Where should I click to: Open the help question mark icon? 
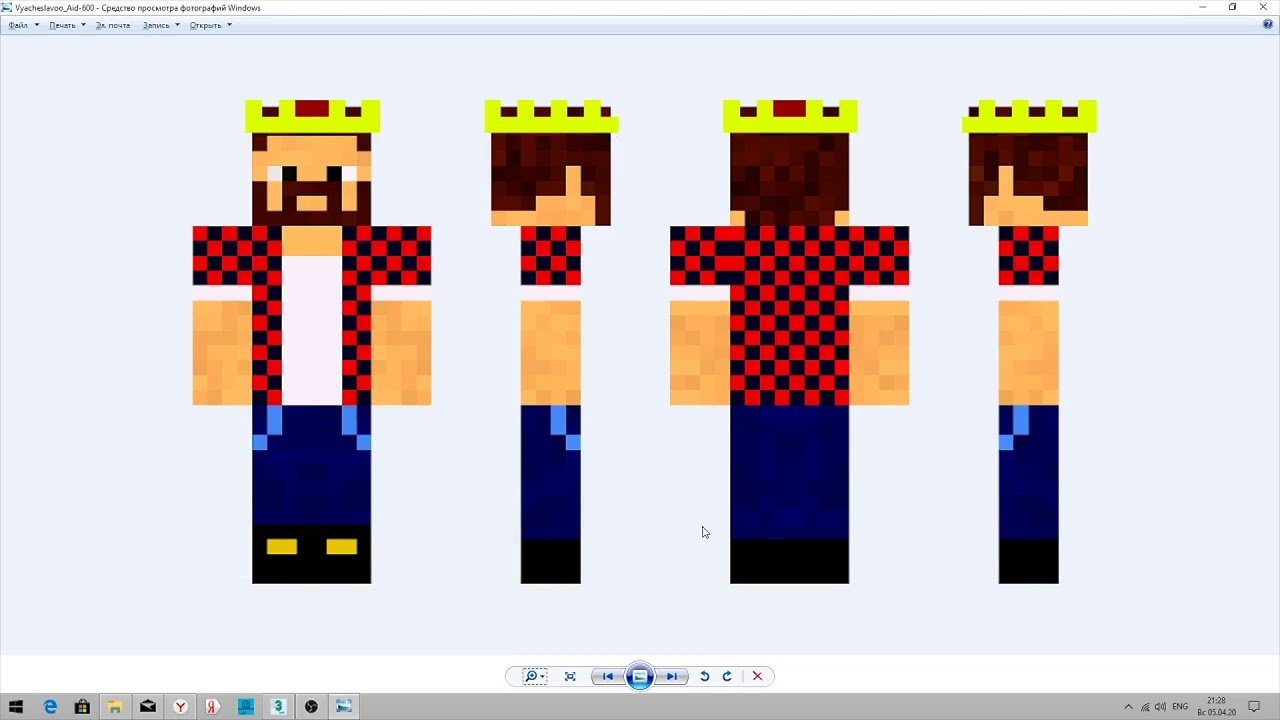[x=1268, y=25]
